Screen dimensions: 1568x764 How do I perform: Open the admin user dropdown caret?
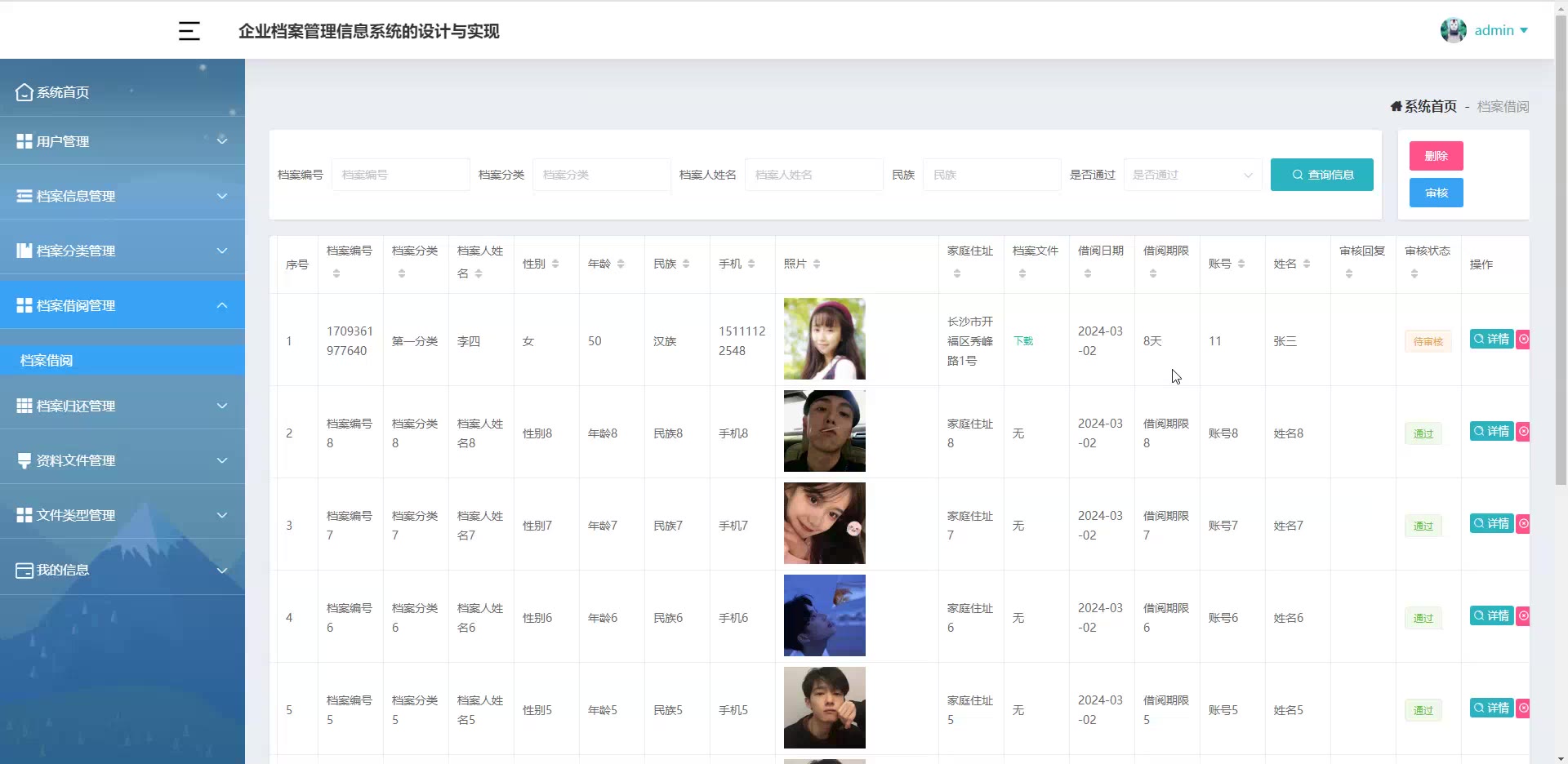[x=1524, y=30]
